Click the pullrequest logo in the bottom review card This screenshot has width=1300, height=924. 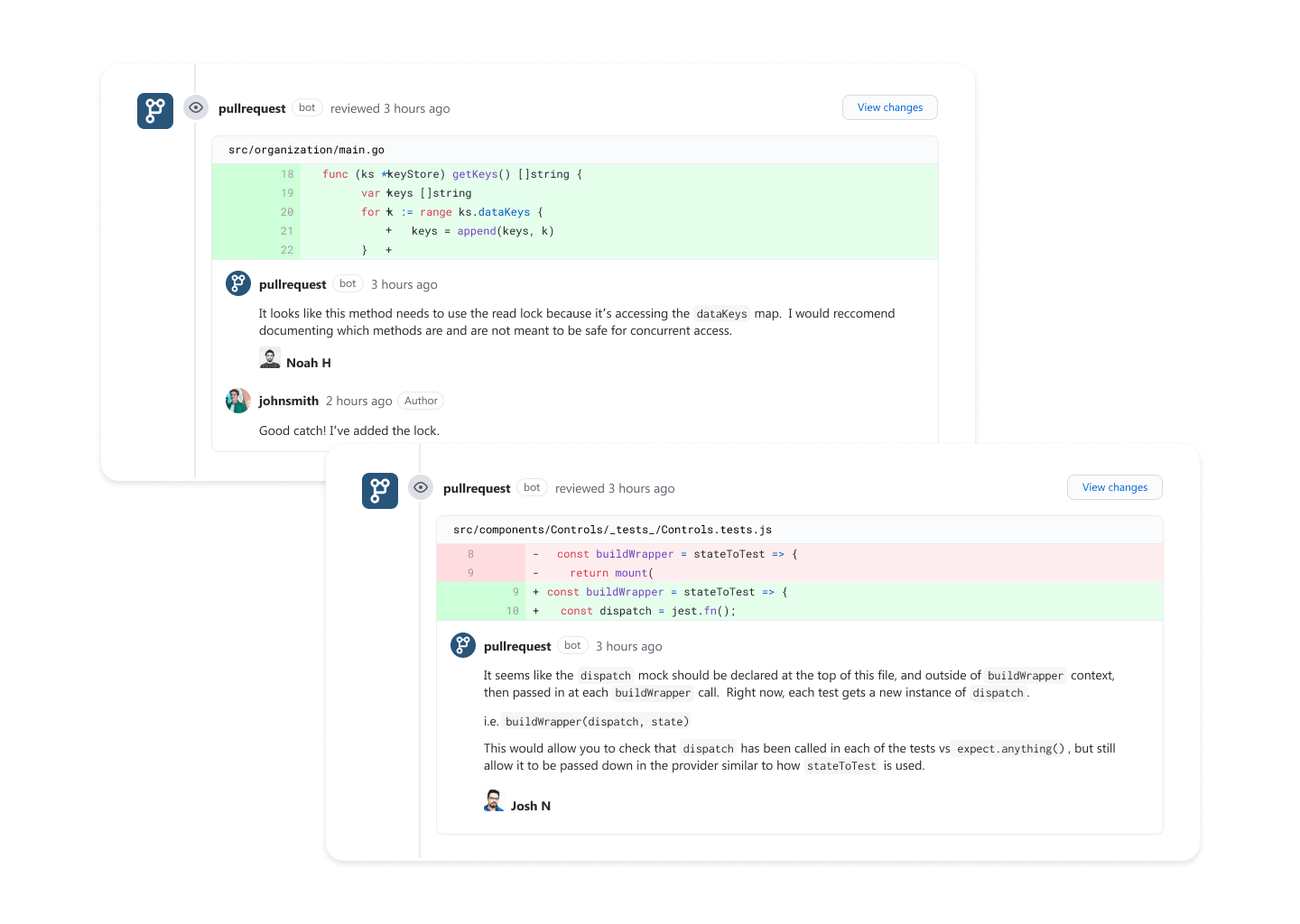tap(380, 491)
